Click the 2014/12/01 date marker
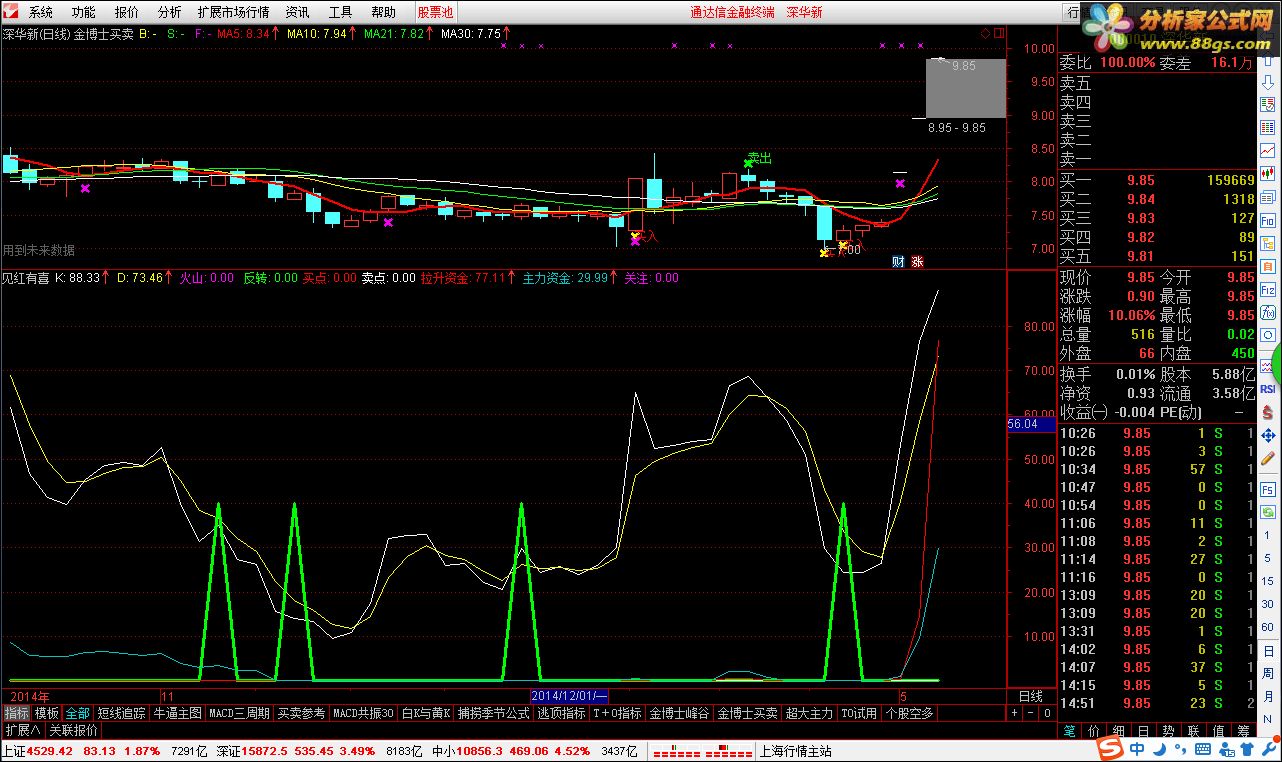 569,695
